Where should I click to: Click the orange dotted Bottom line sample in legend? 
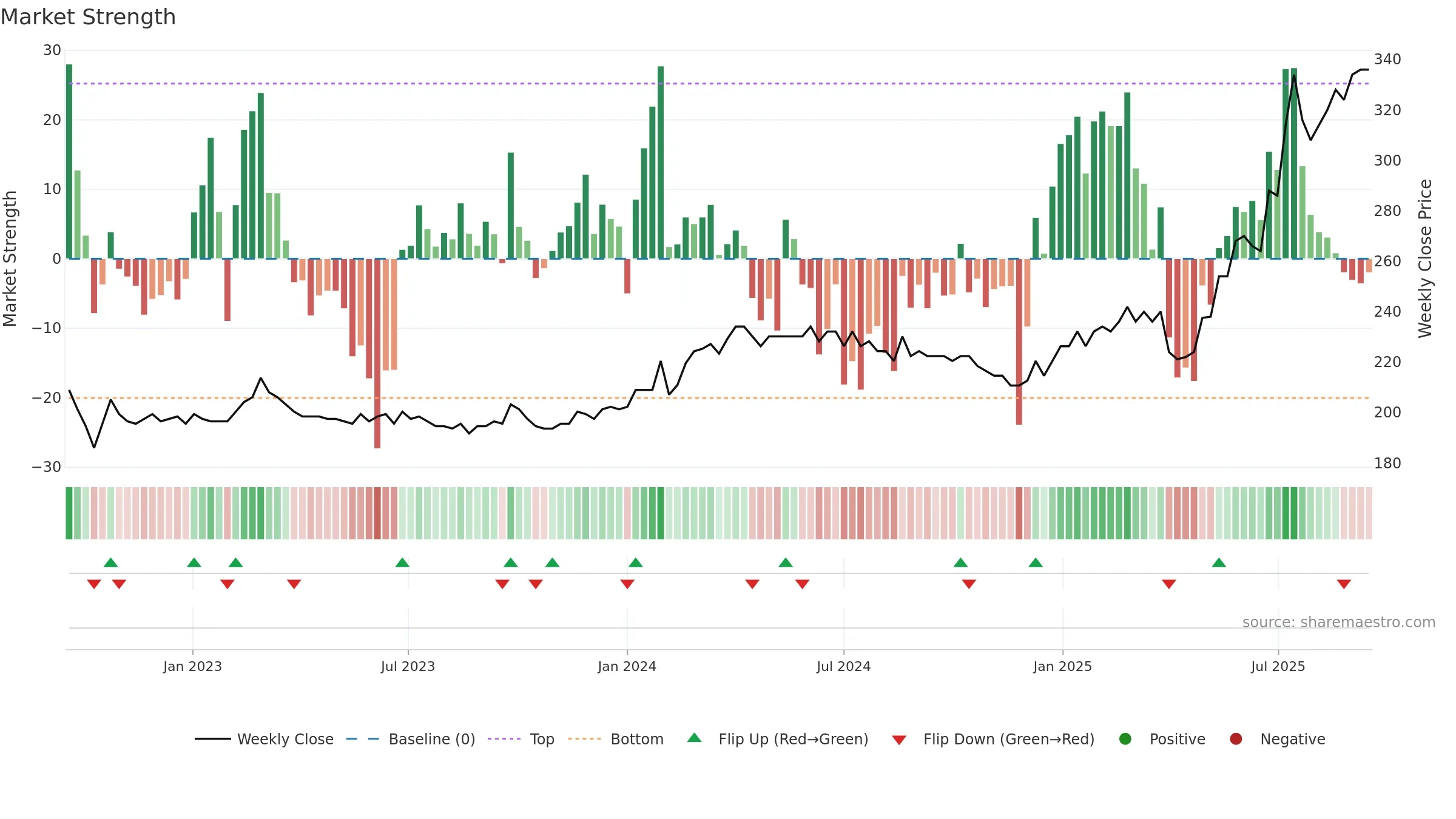[x=585, y=739]
